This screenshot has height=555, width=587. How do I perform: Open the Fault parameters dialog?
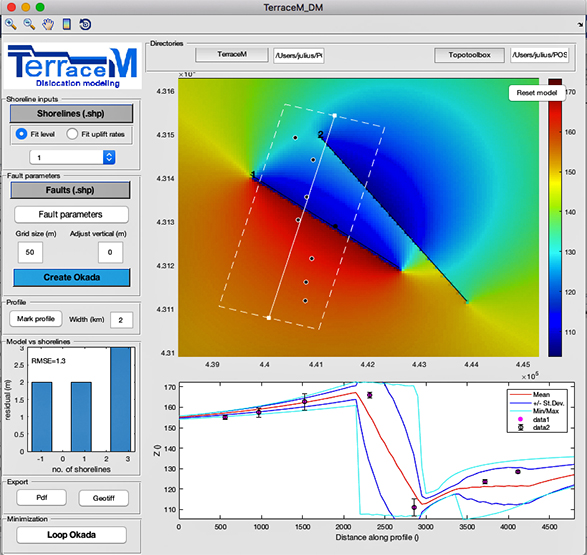tap(71, 214)
